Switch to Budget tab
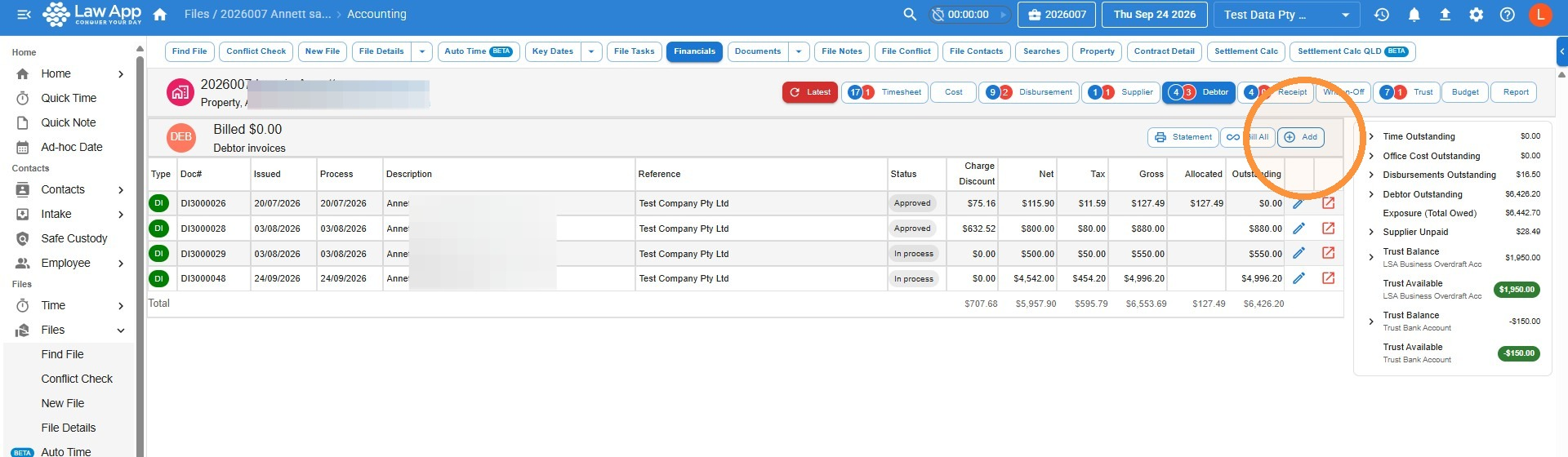 [1465, 92]
